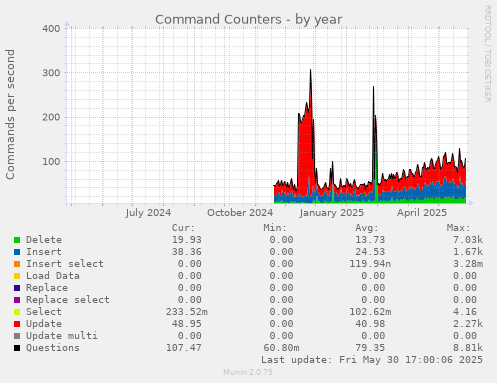The width and height of the screenshot is (497, 383).
Task: Click the 'Load Data' legend label
Action: [x=53, y=276]
